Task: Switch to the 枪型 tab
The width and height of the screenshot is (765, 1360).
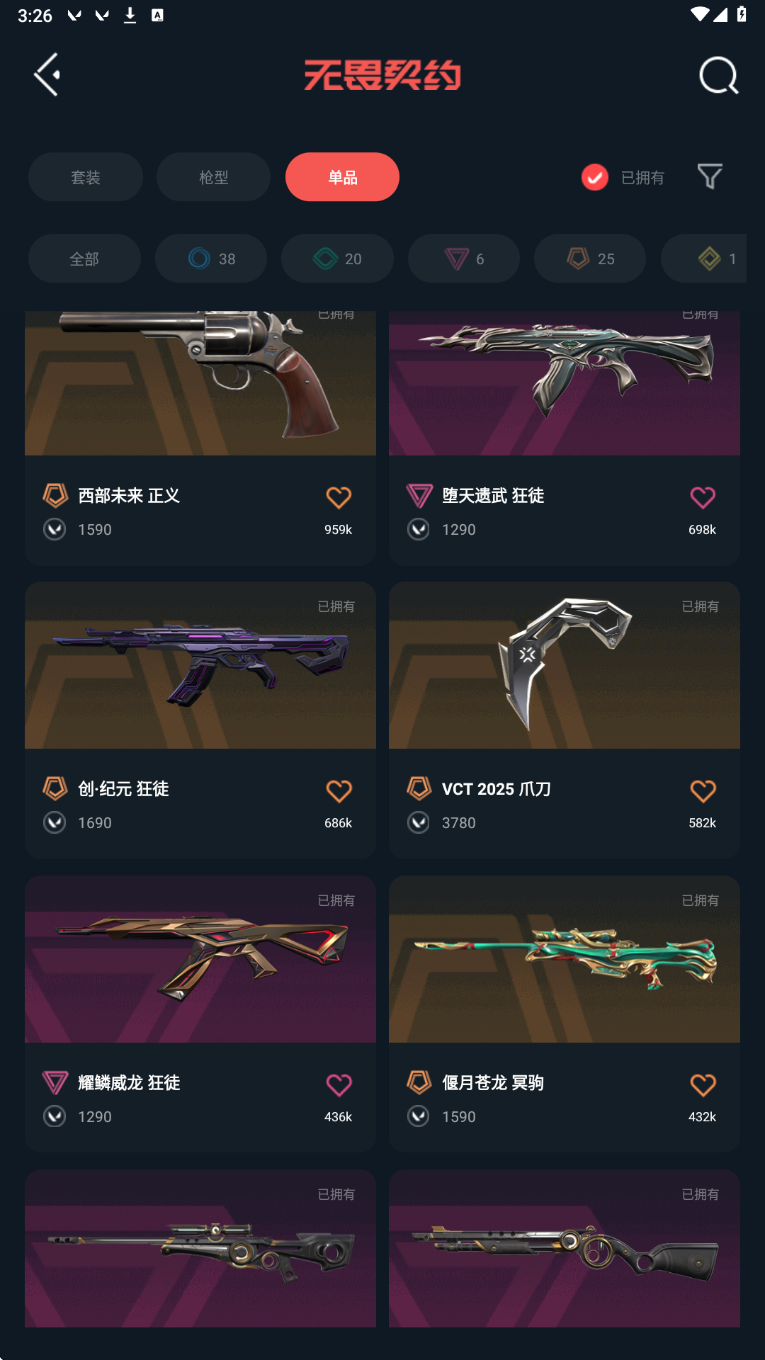Action: click(213, 177)
